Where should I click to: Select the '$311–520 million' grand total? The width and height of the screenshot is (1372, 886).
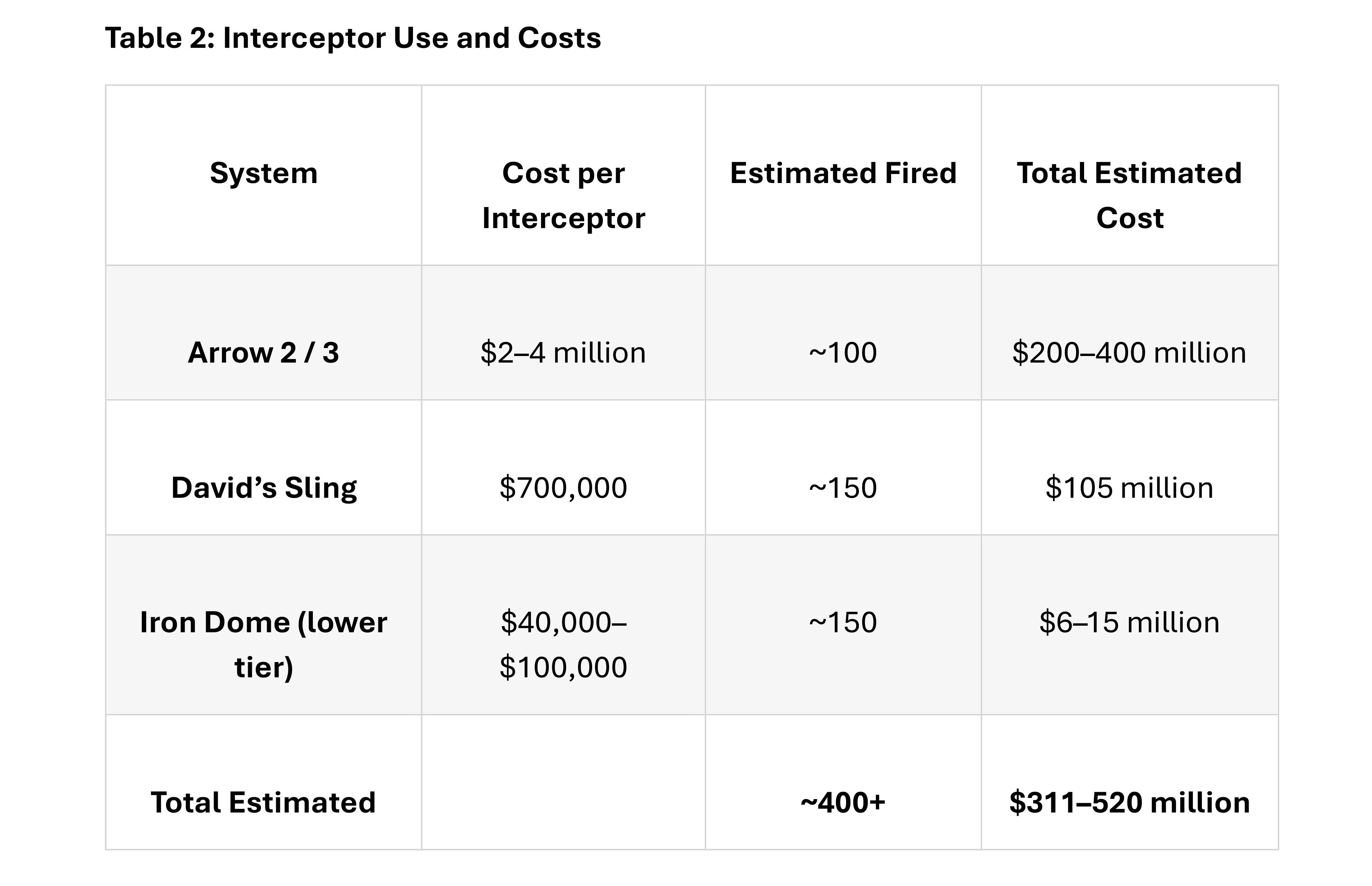tap(1129, 802)
